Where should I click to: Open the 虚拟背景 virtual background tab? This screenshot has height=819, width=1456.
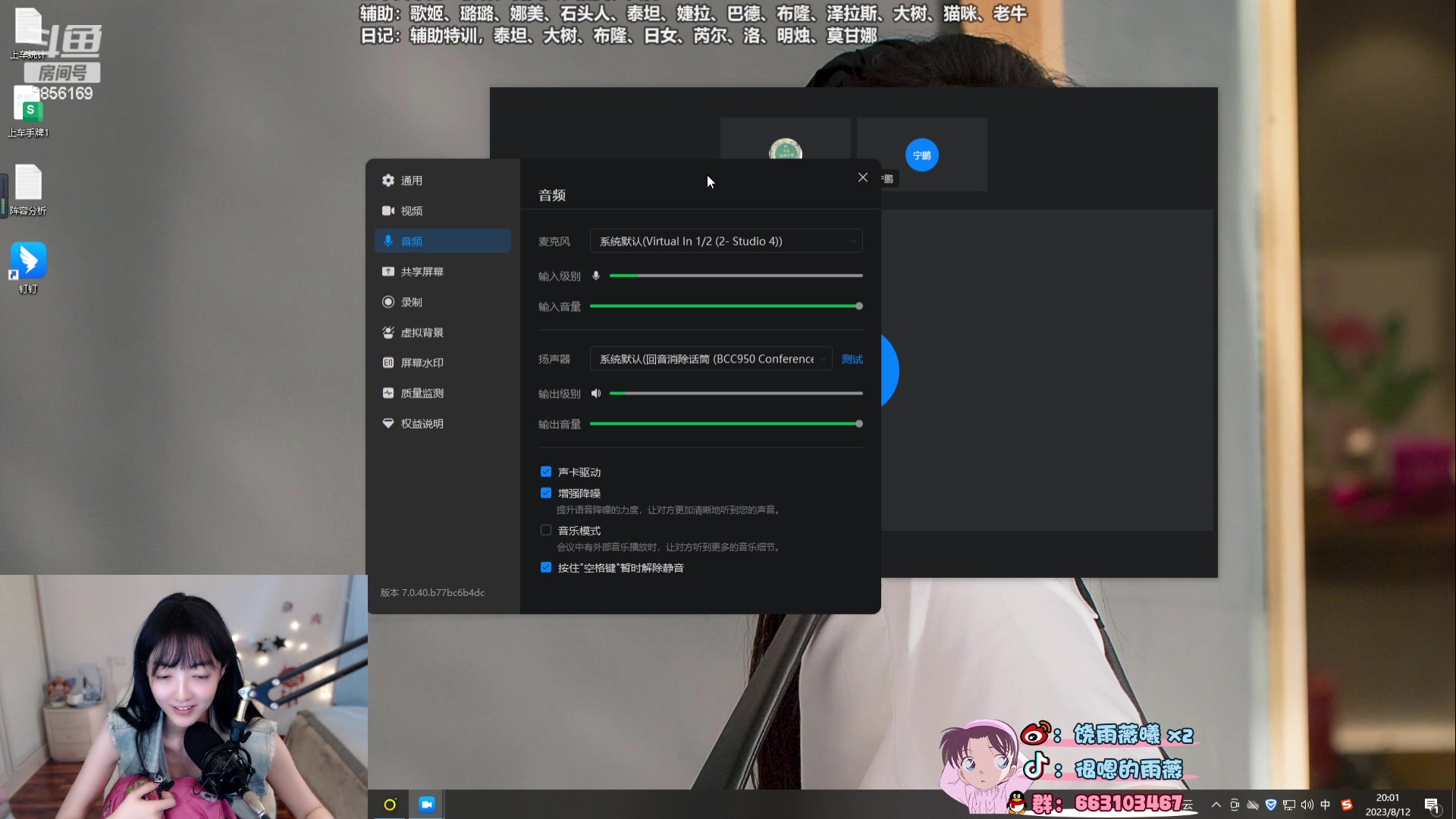click(x=442, y=332)
